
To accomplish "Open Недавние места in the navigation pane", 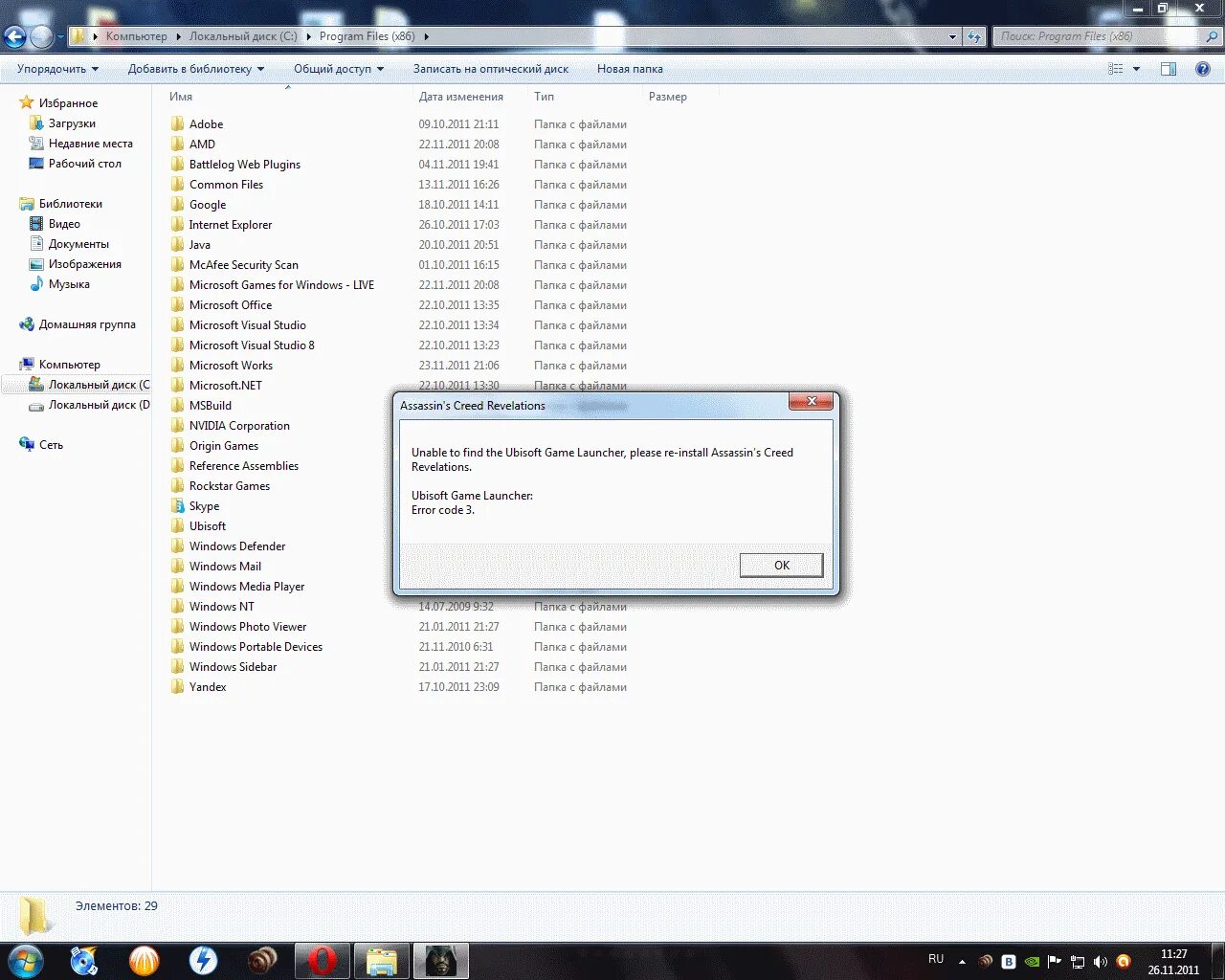I will (91, 144).
